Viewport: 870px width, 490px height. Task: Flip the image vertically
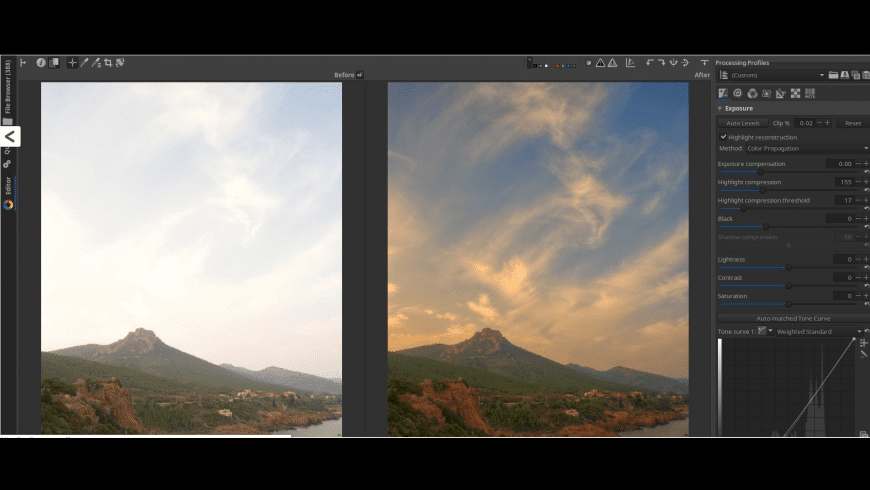pyautogui.click(x=674, y=63)
